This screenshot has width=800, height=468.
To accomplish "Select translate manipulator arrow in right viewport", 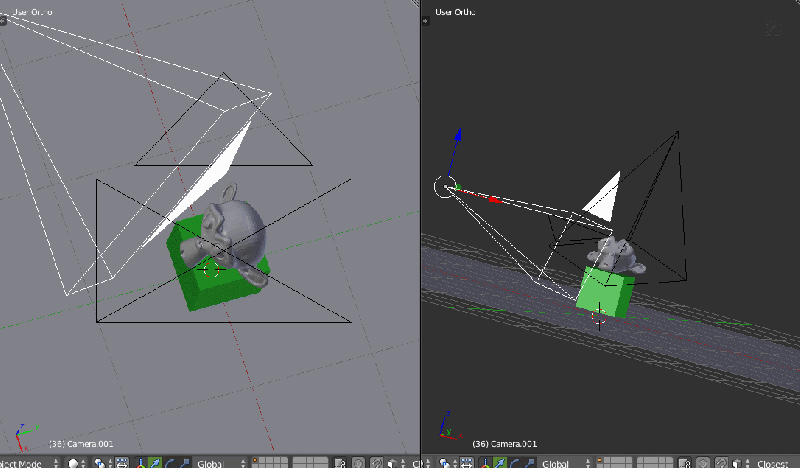I will (499, 463).
